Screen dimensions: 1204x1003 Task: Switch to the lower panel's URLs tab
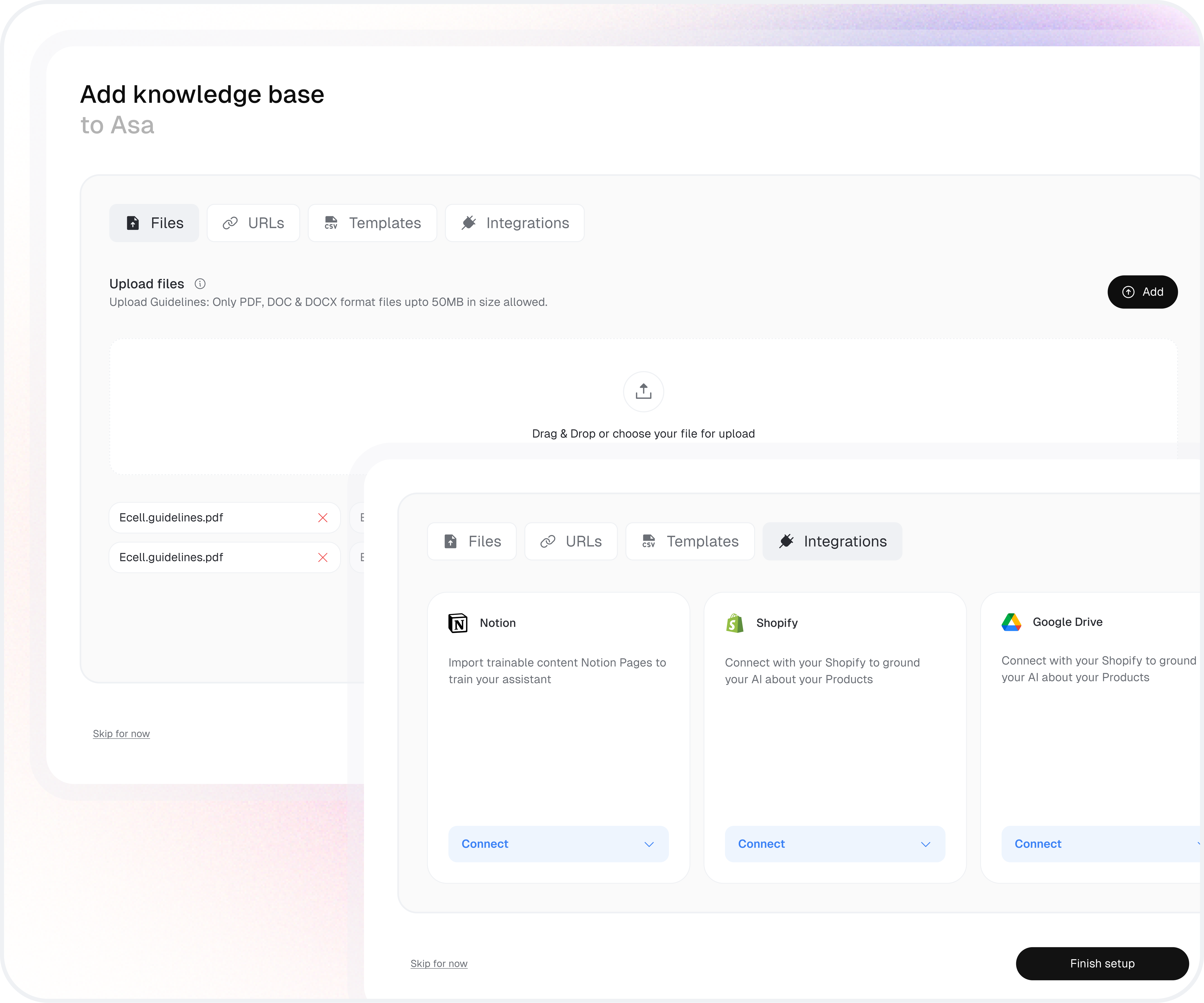tap(571, 541)
